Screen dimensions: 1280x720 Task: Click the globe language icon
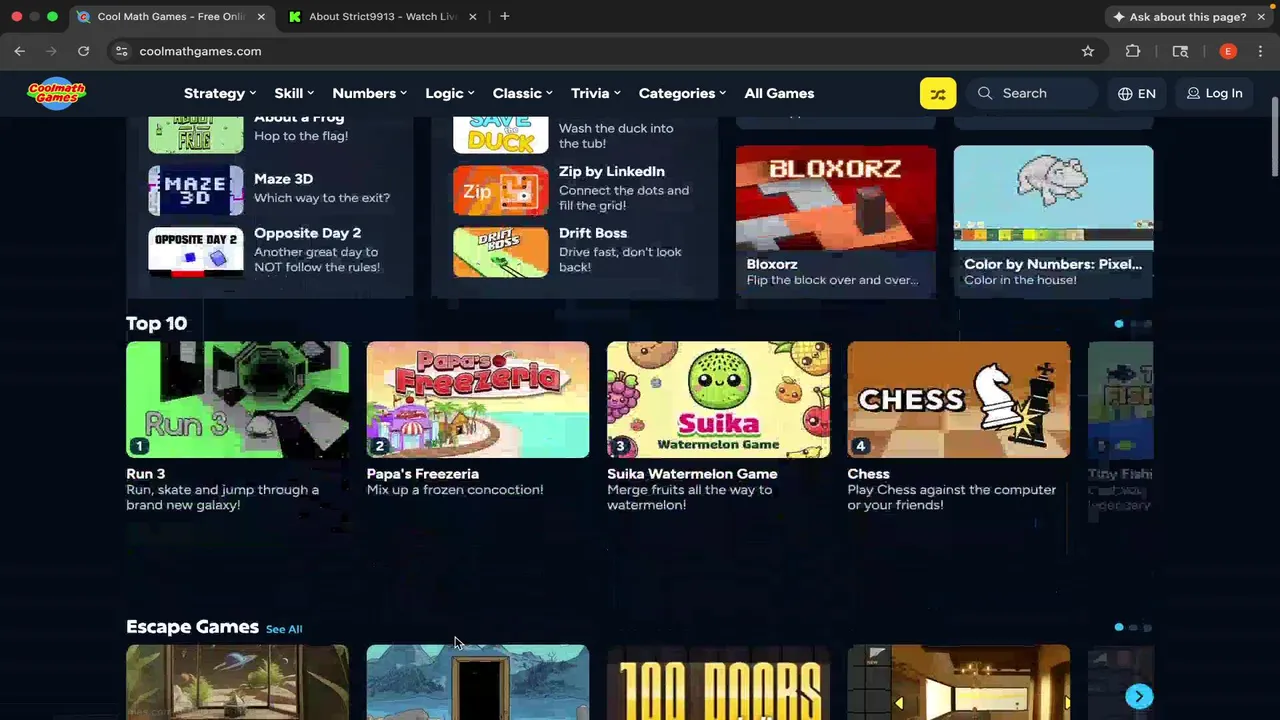click(x=1125, y=93)
